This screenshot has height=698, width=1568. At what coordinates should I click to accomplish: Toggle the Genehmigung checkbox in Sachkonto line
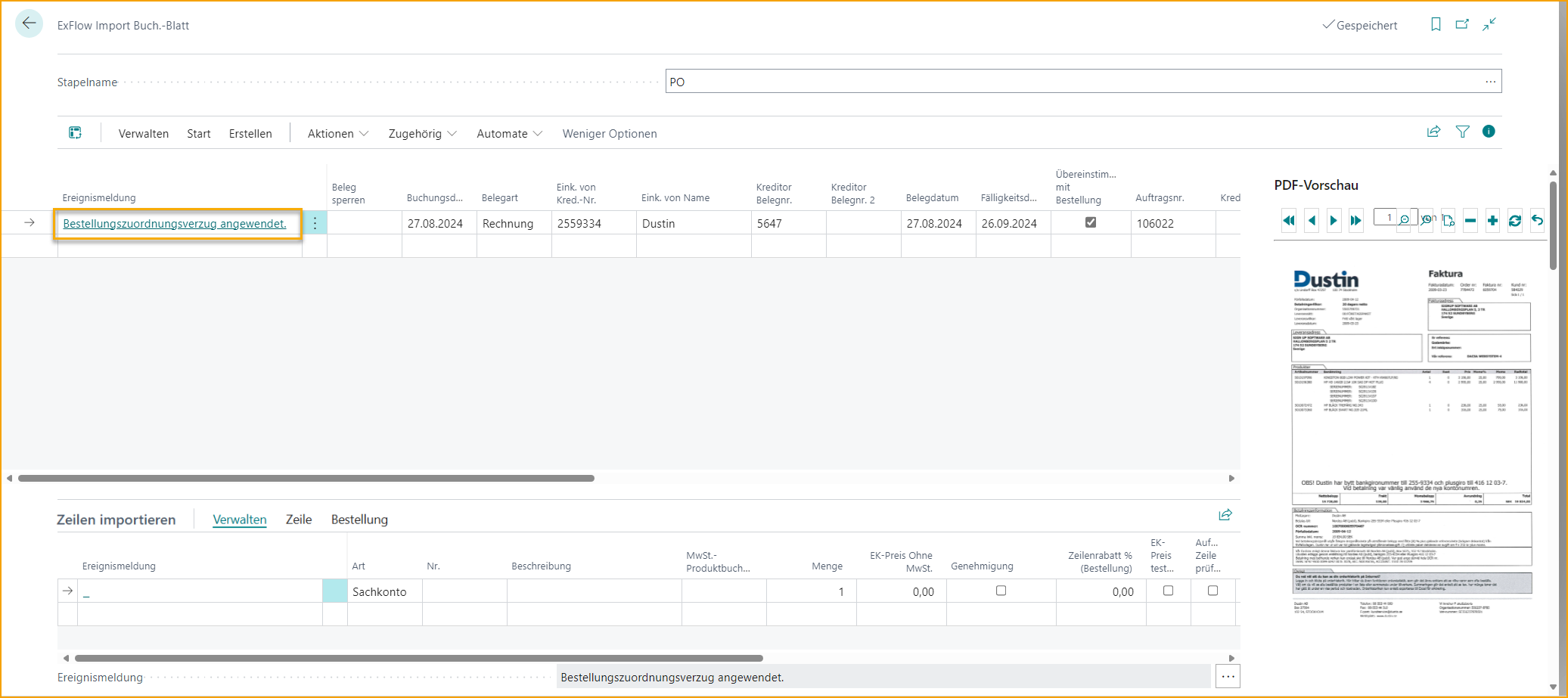click(1001, 591)
